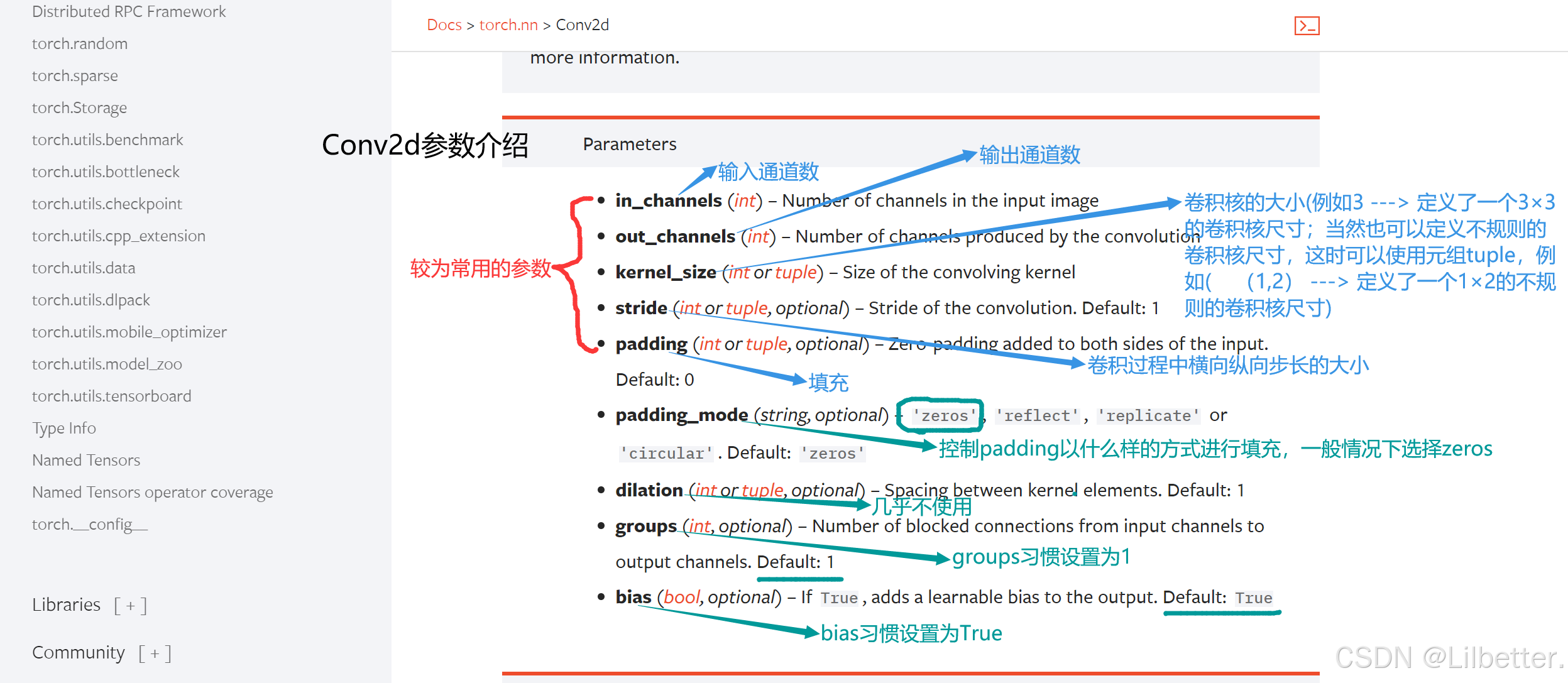
Task: Click the int type link for in_channels
Action: tap(745, 200)
